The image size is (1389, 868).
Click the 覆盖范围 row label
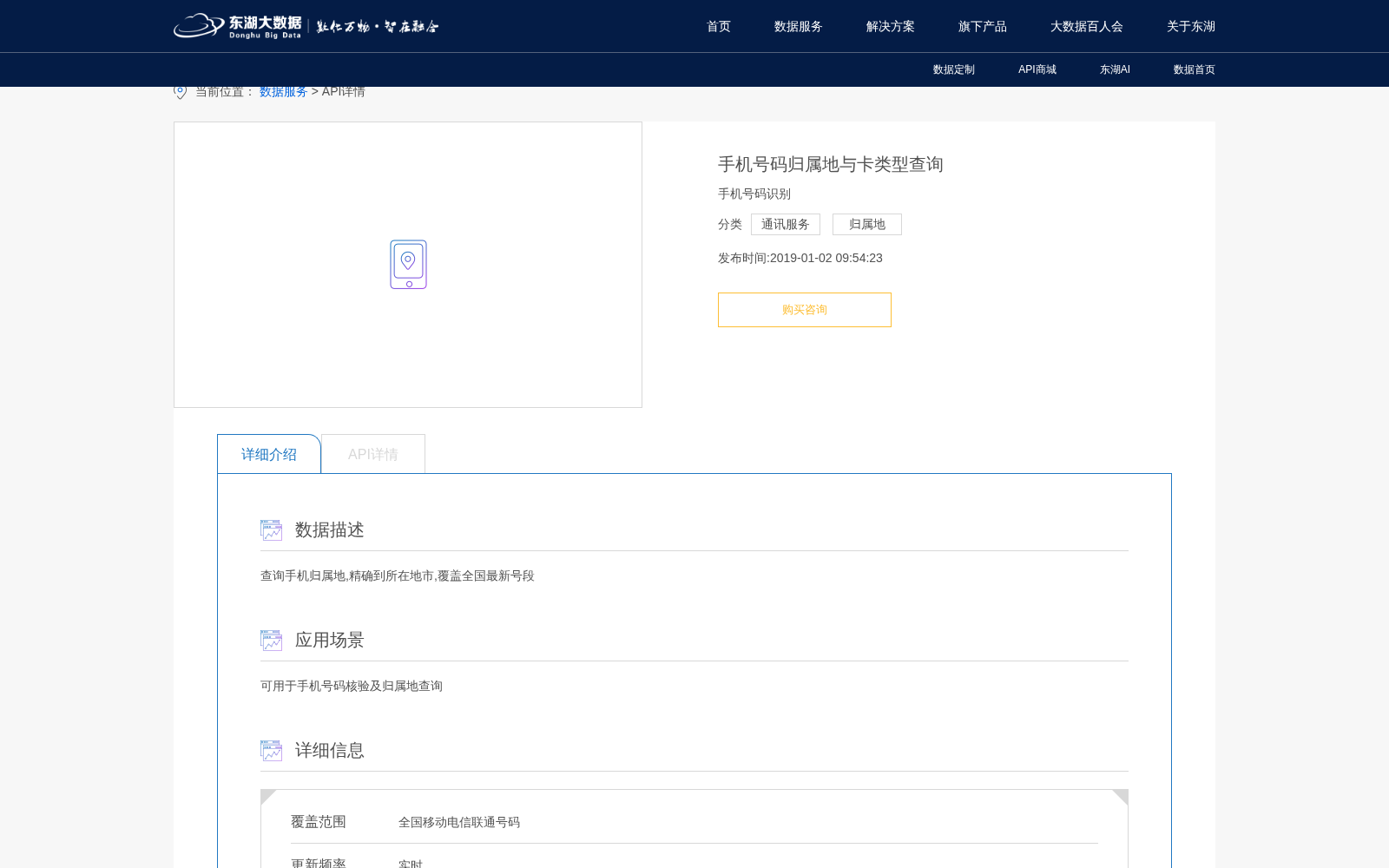(x=319, y=821)
